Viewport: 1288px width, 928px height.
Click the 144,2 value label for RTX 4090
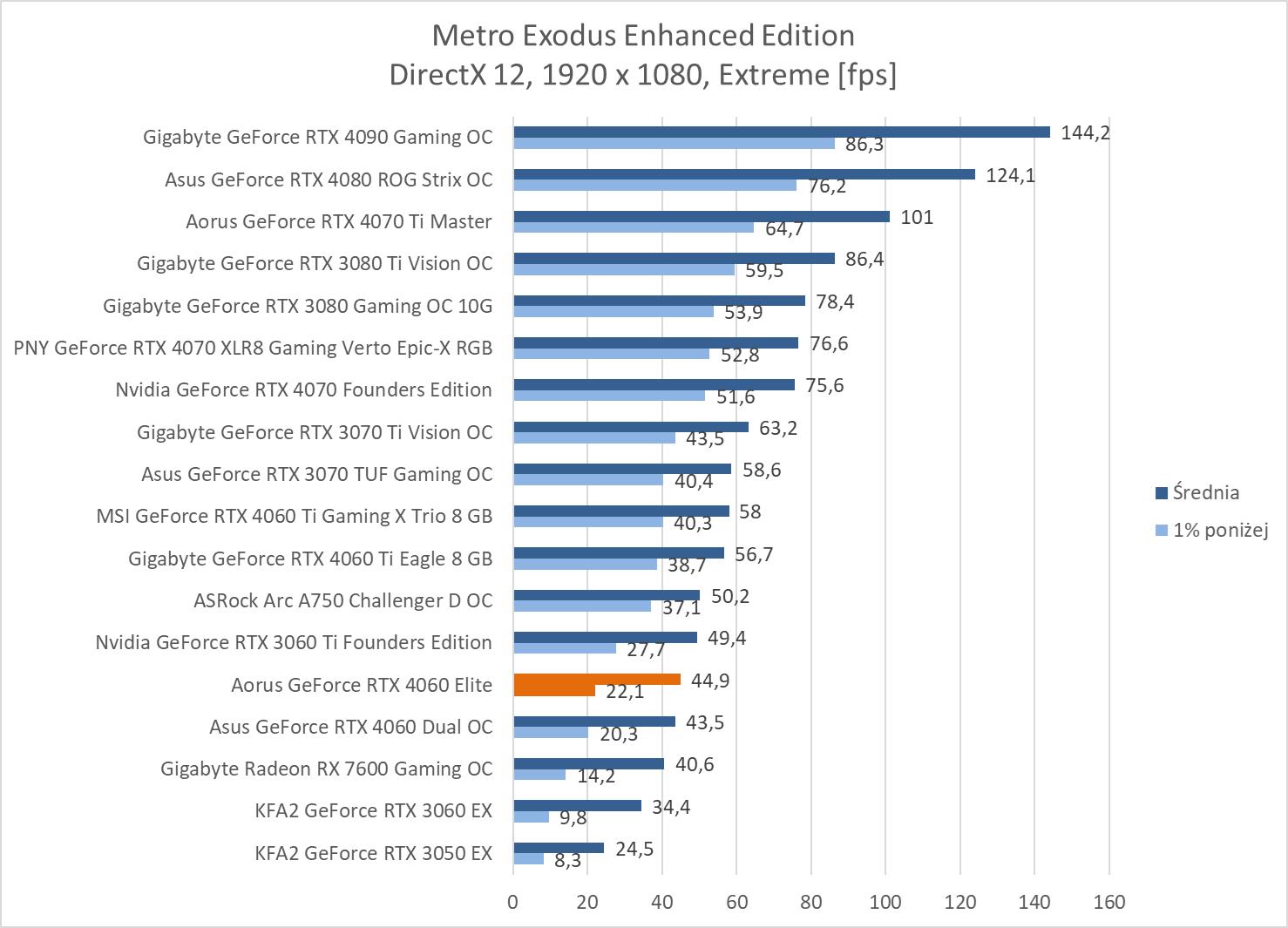[x=1085, y=132]
